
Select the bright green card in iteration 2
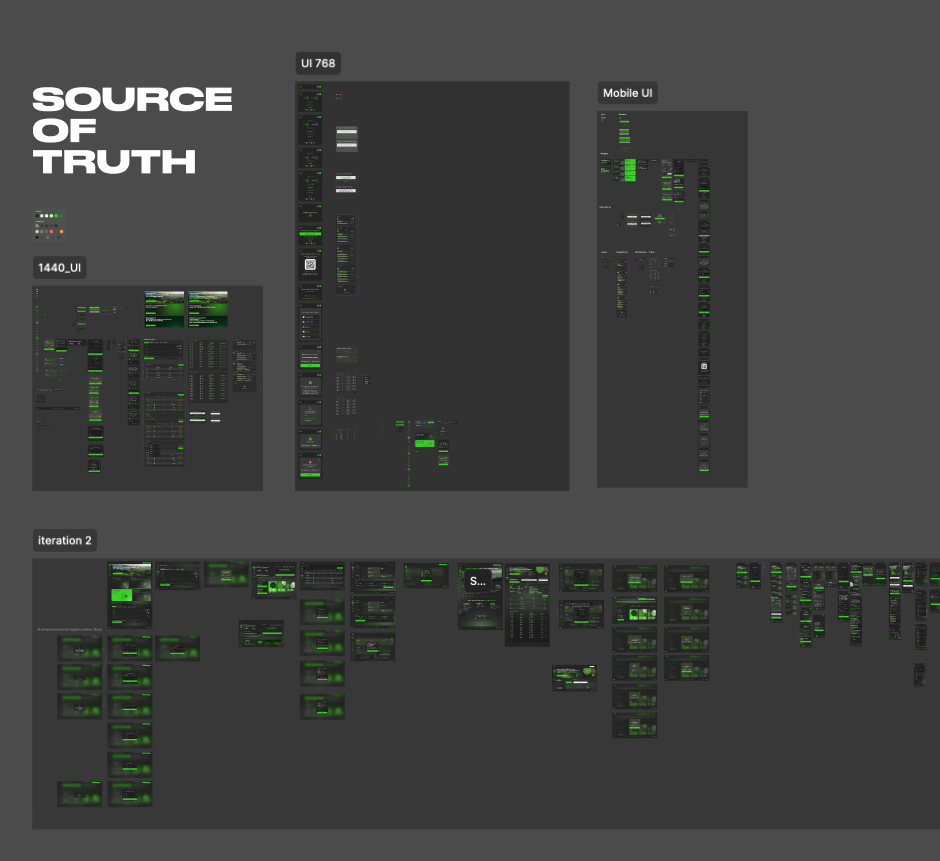[x=122, y=595]
